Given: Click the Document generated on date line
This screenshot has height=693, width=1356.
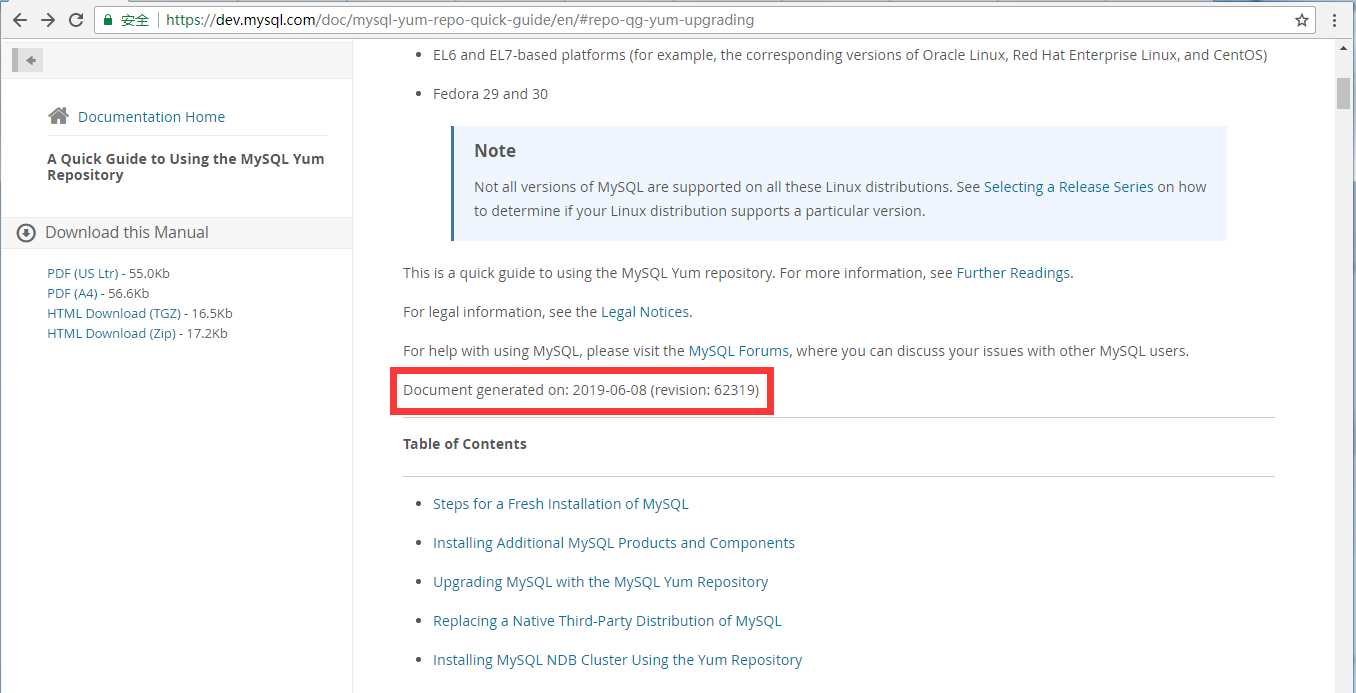Looking at the screenshot, I should point(581,390).
